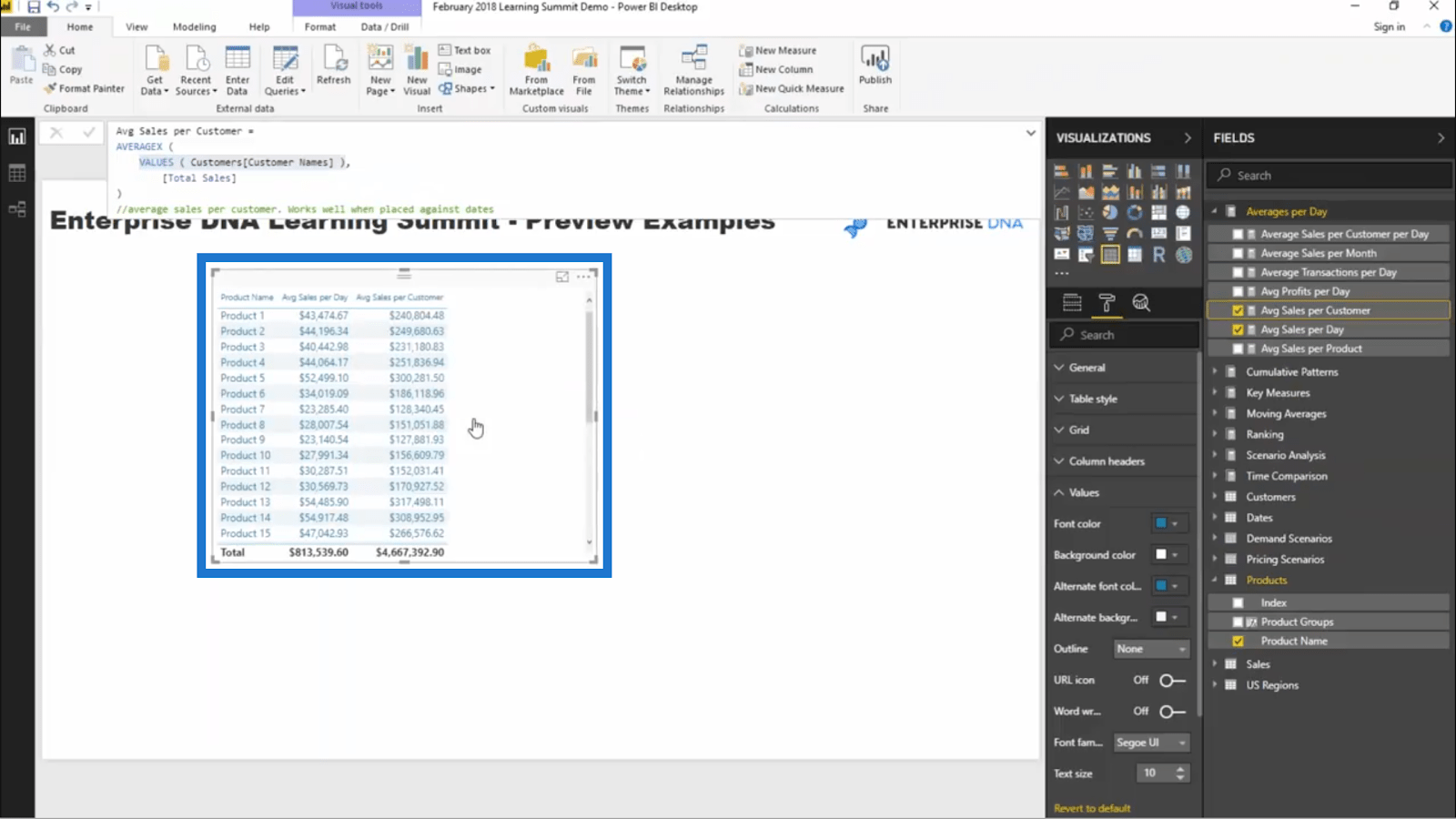
Task: Toggle focus mode on the table visual
Action: click(x=562, y=277)
